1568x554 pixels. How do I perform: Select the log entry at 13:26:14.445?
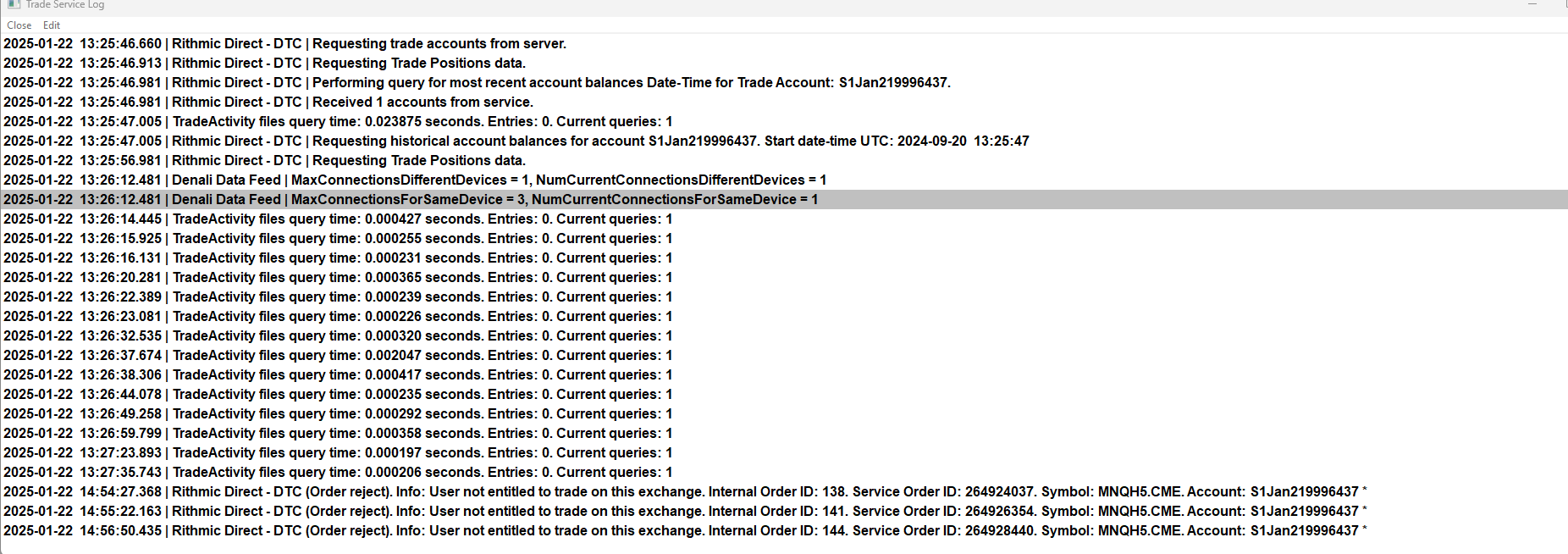coord(784,219)
